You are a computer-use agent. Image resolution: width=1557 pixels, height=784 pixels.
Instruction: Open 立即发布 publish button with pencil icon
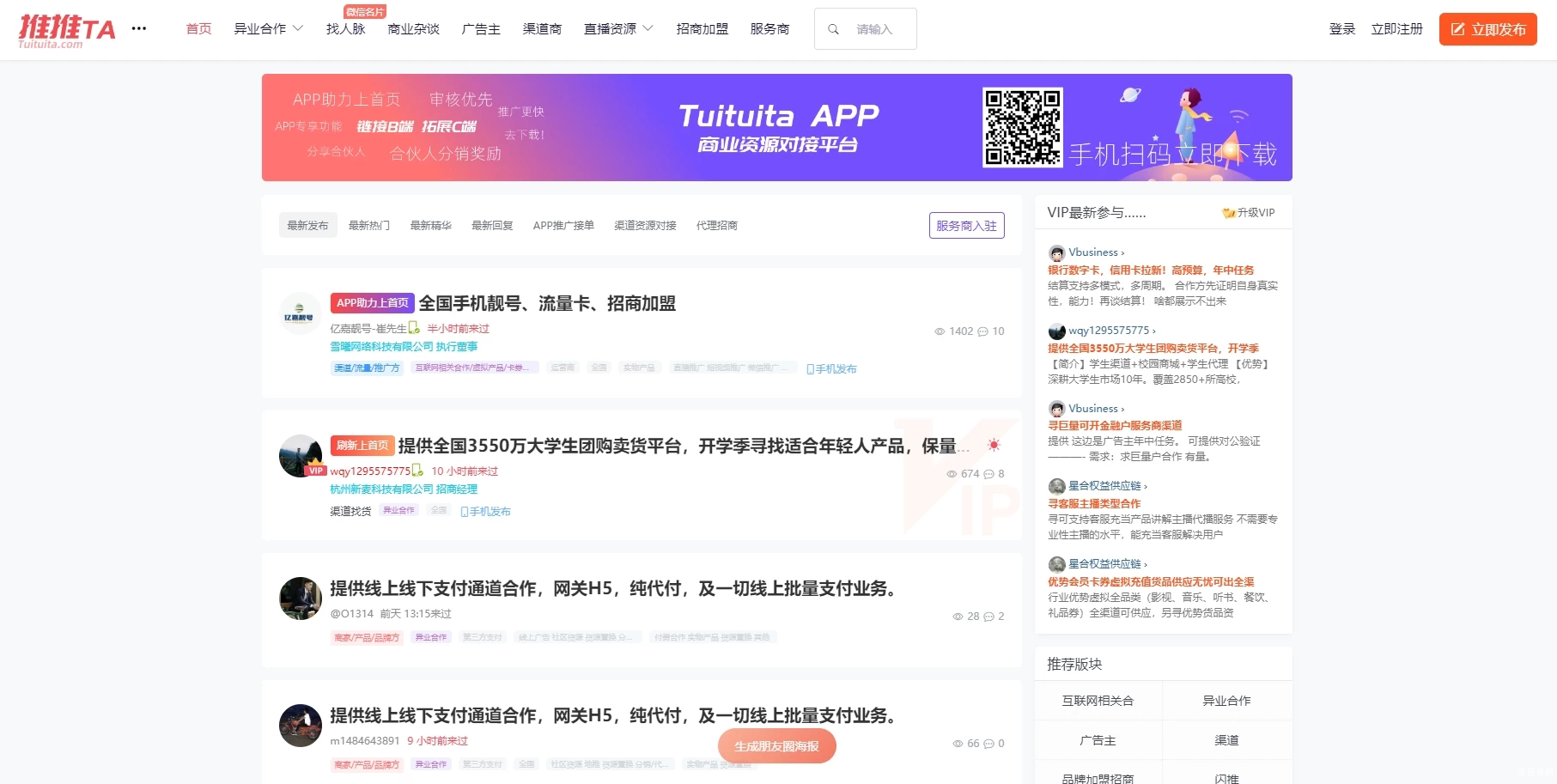click(x=1487, y=28)
